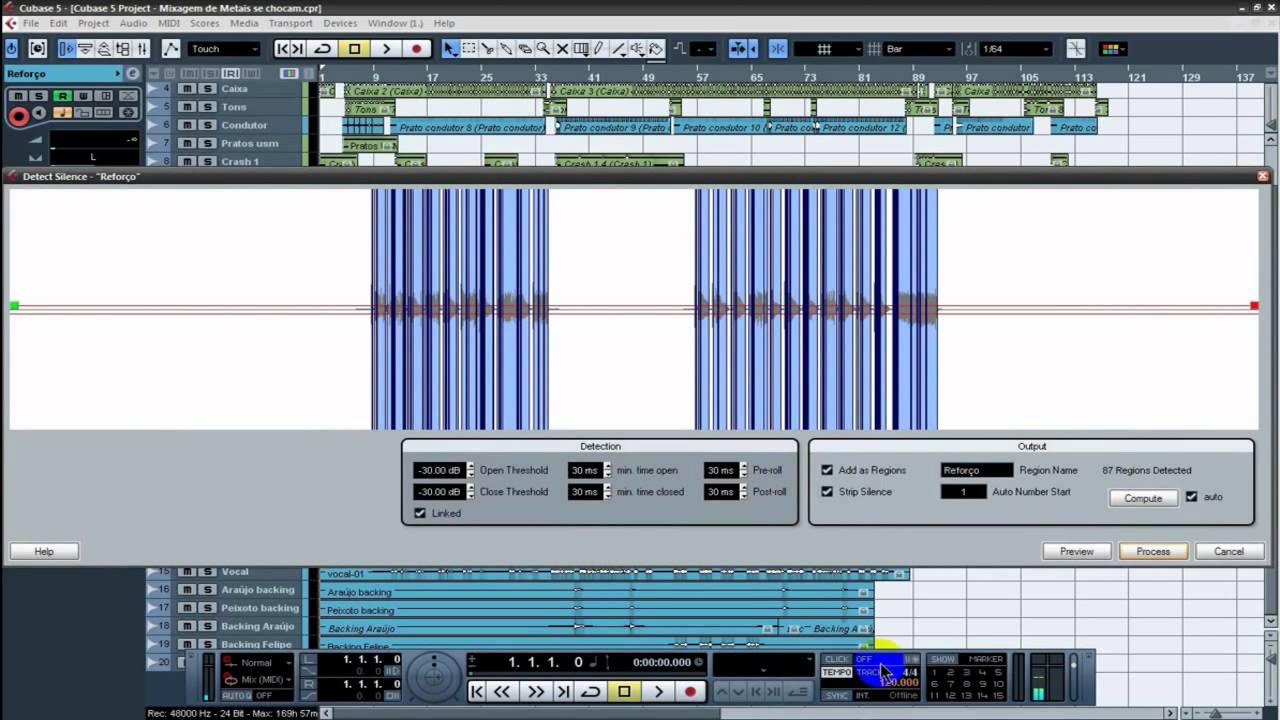Image resolution: width=1280 pixels, height=720 pixels.
Task: Select the Line tool
Action: click(x=618, y=48)
